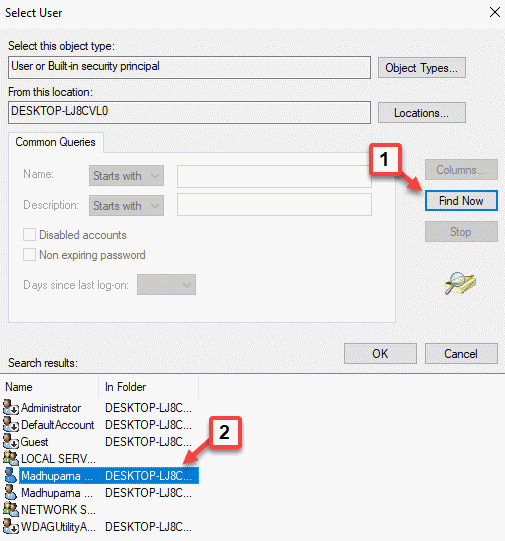The height and width of the screenshot is (541, 505).
Task: Click the Name query text field
Action: (x=274, y=176)
